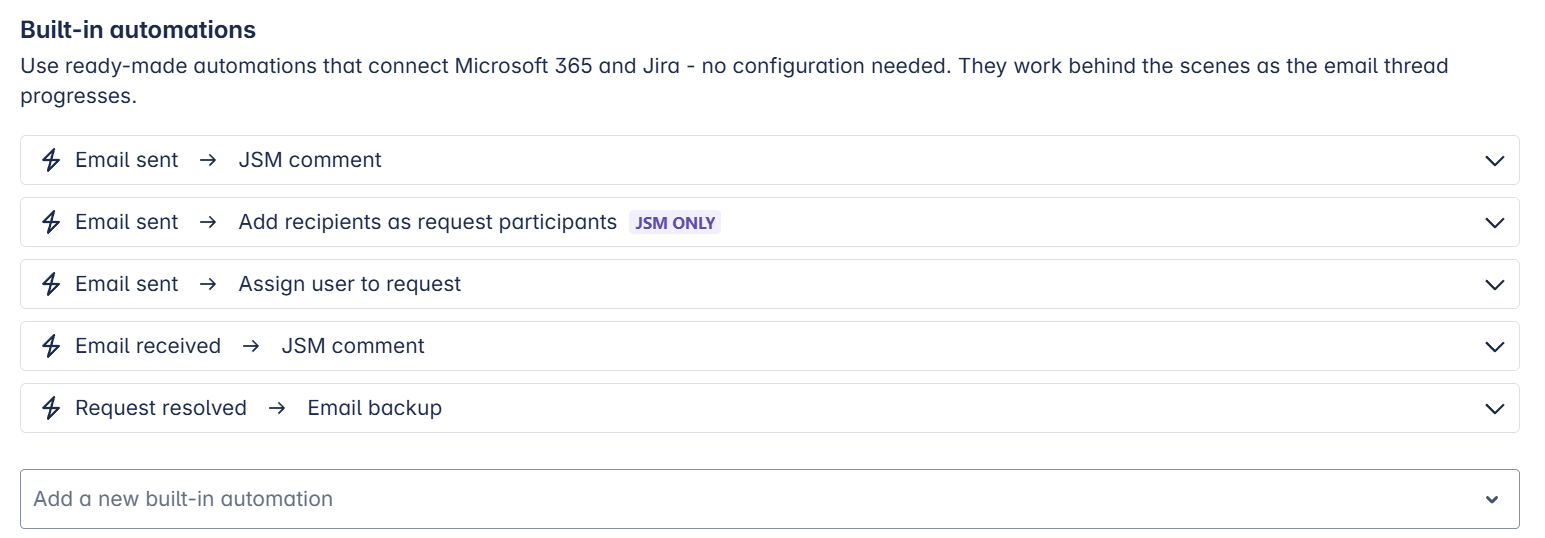Click 'Assign user to request' label
The height and width of the screenshot is (538, 1545).
(x=350, y=284)
